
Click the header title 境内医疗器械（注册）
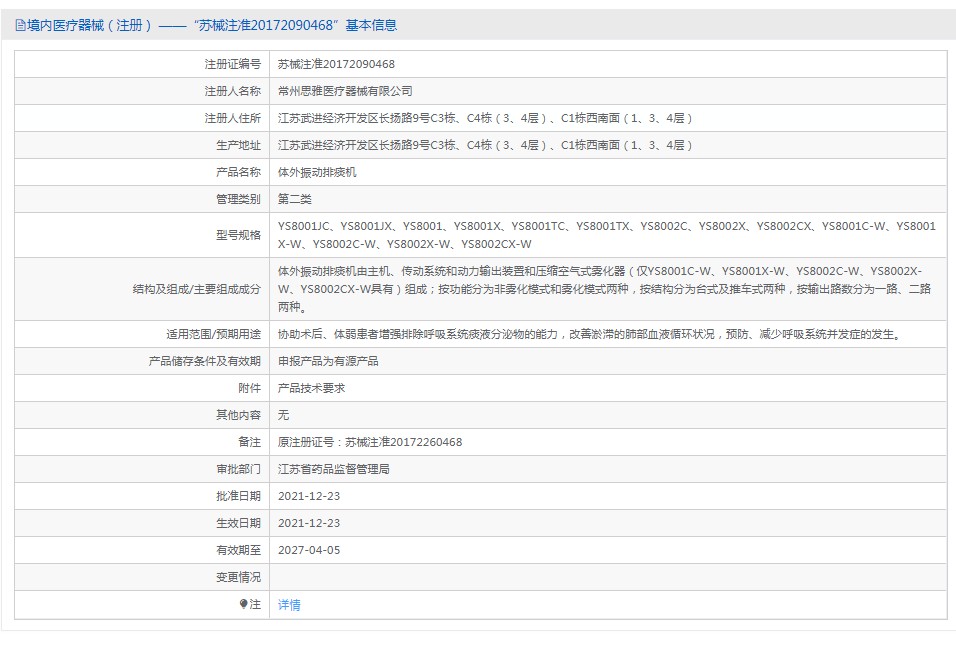pyautogui.click(x=90, y=25)
